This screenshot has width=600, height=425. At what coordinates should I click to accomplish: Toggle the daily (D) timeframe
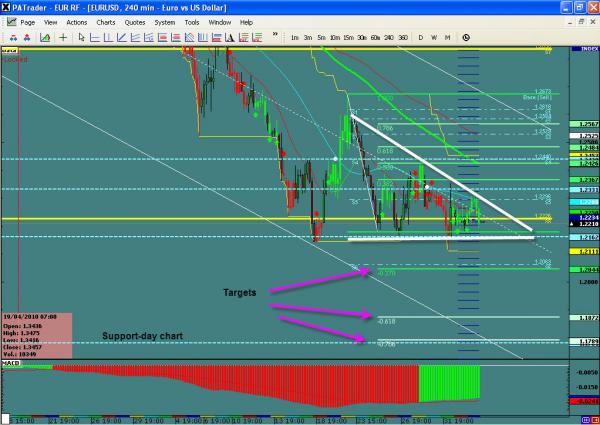421,37
